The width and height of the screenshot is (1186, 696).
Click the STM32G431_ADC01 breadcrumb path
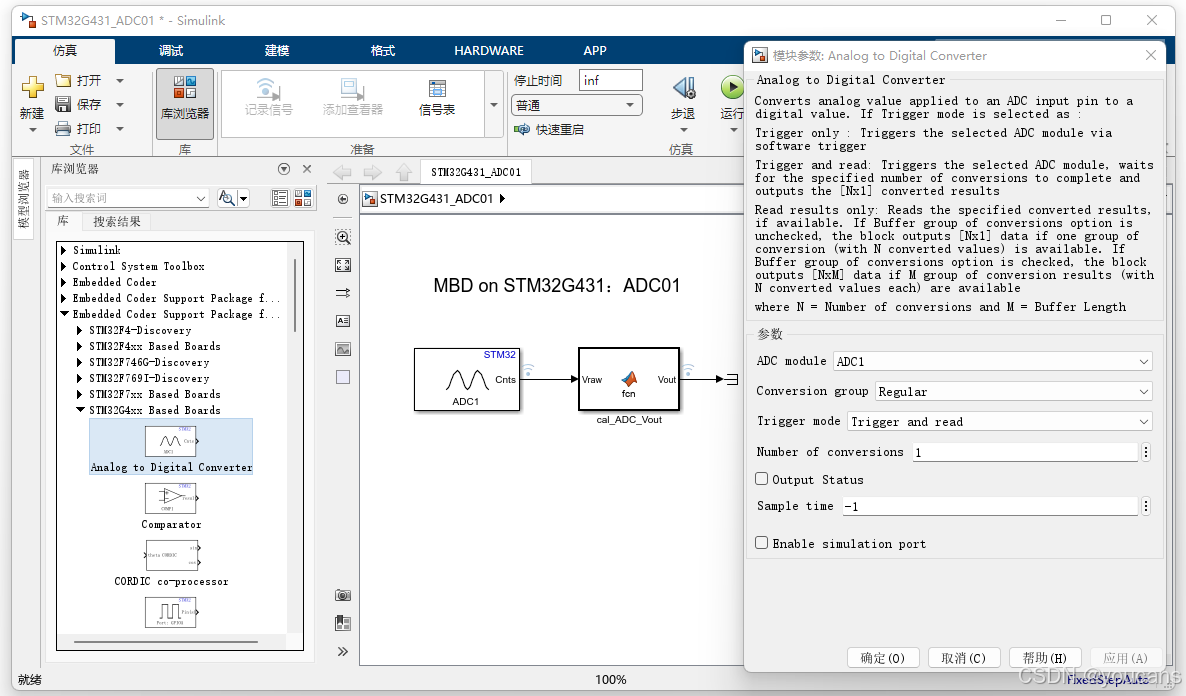436,199
